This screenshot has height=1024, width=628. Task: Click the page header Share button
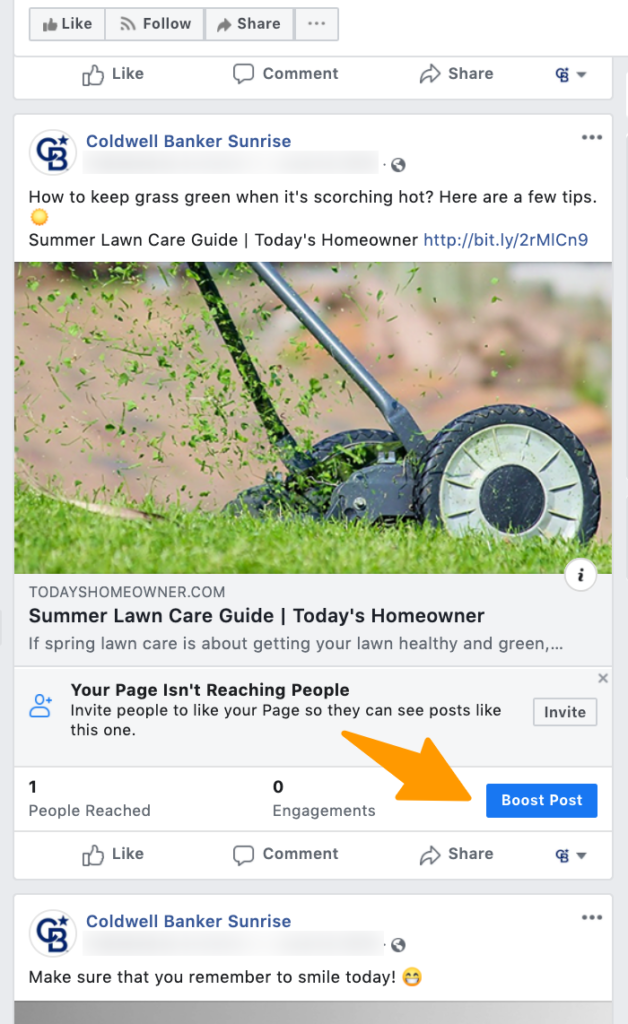point(249,24)
